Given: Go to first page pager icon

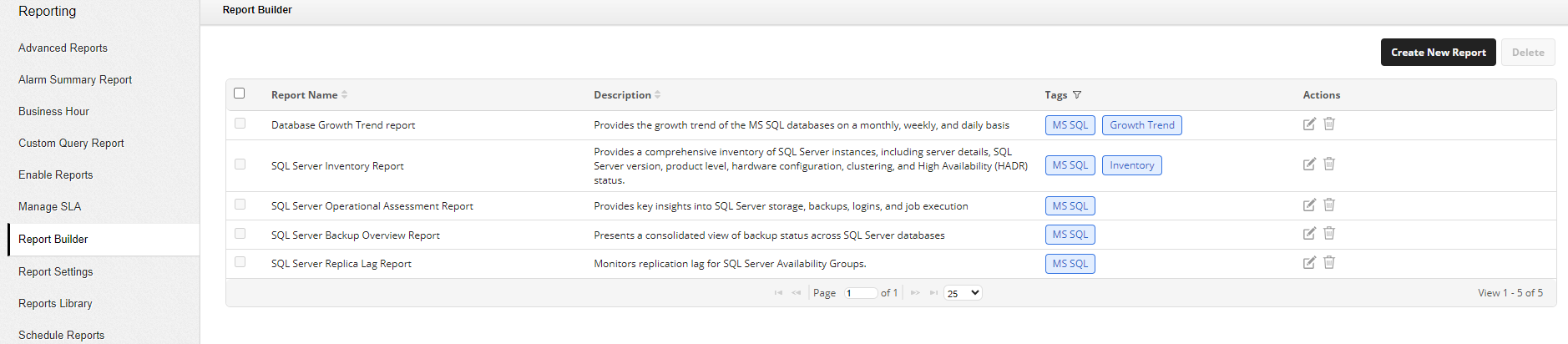Looking at the screenshot, I should coord(778,293).
